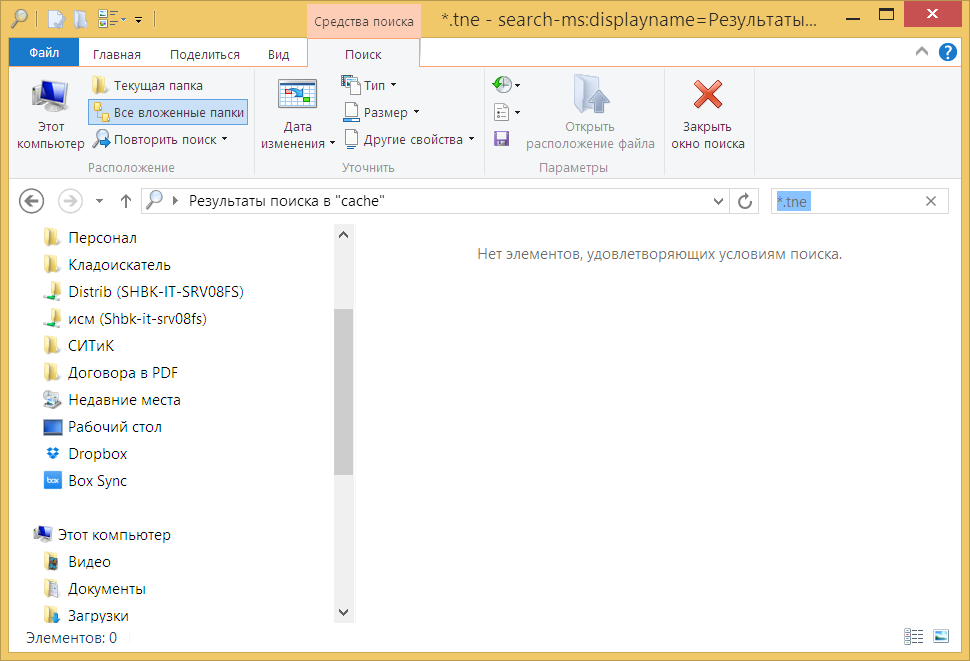Click the Закрыть окно поиска red X icon
This screenshot has height=661, width=970.
tap(707, 96)
